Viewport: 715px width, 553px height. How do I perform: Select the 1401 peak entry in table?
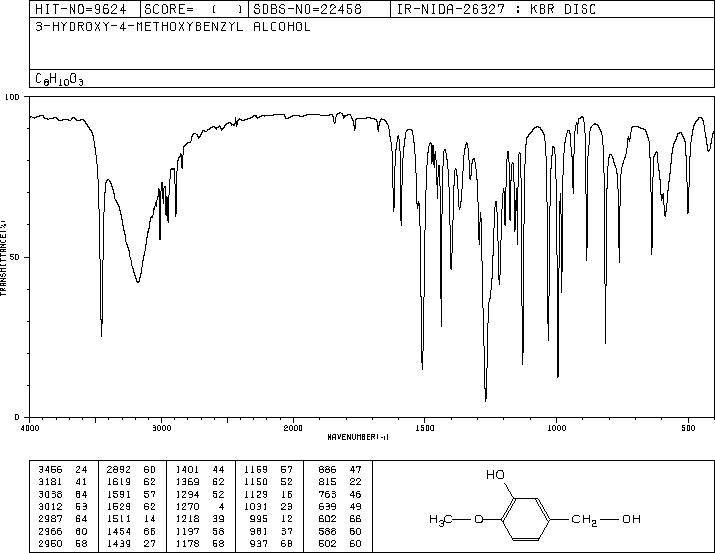tap(200, 470)
